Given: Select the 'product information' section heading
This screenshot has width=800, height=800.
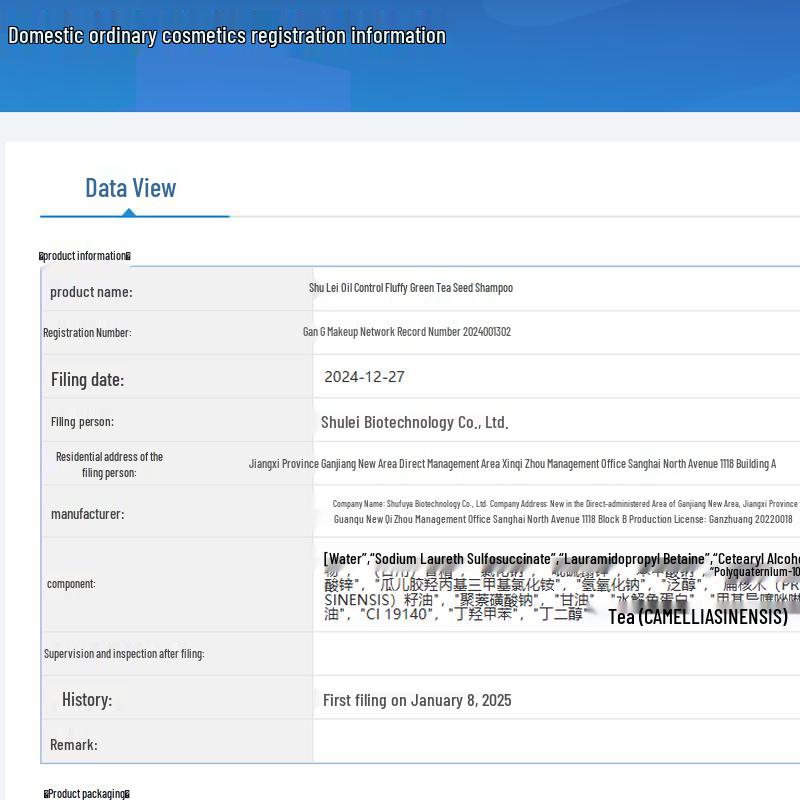Looking at the screenshot, I should coord(85,256).
